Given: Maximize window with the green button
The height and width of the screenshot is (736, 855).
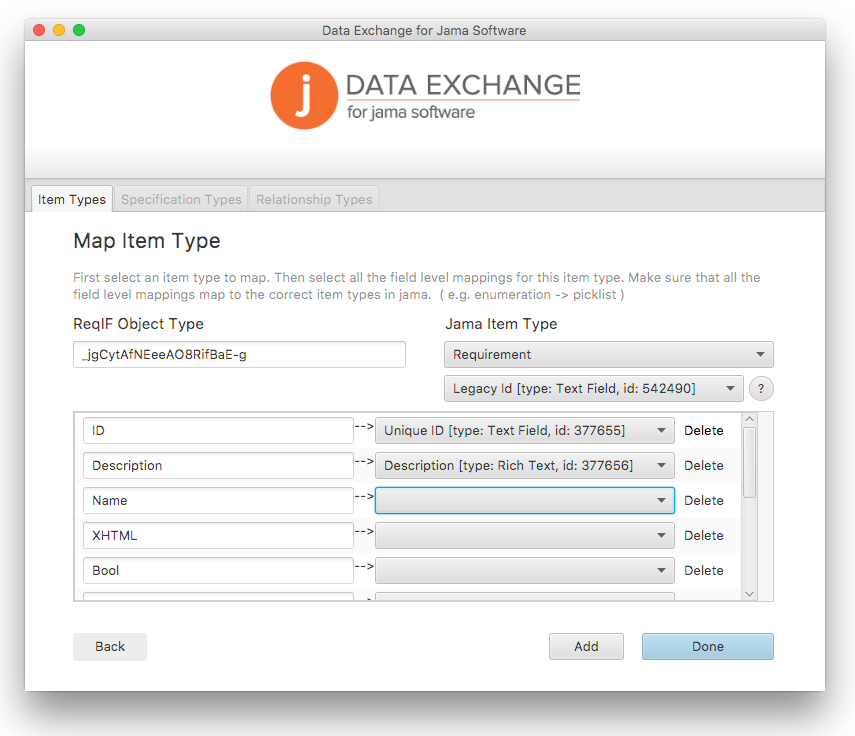Looking at the screenshot, I should pyautogui.click(x=79, y=30).
